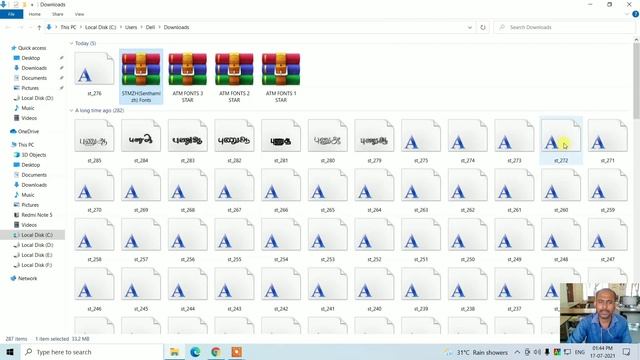Open the notification center icon
The image size is (640, 360).
pyautogui.click(x=627, y=352)
